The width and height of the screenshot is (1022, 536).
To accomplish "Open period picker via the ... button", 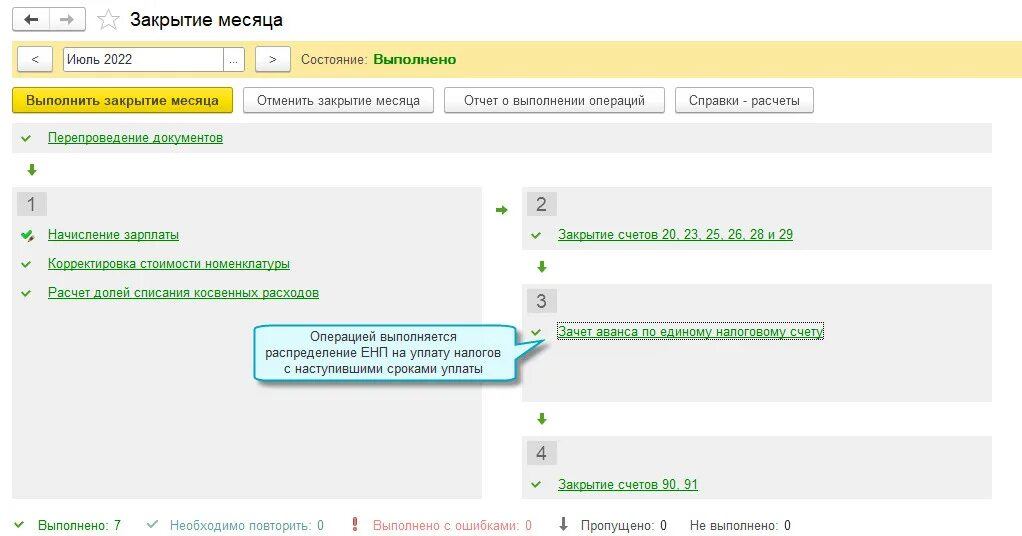I will [x=234, y=59].
